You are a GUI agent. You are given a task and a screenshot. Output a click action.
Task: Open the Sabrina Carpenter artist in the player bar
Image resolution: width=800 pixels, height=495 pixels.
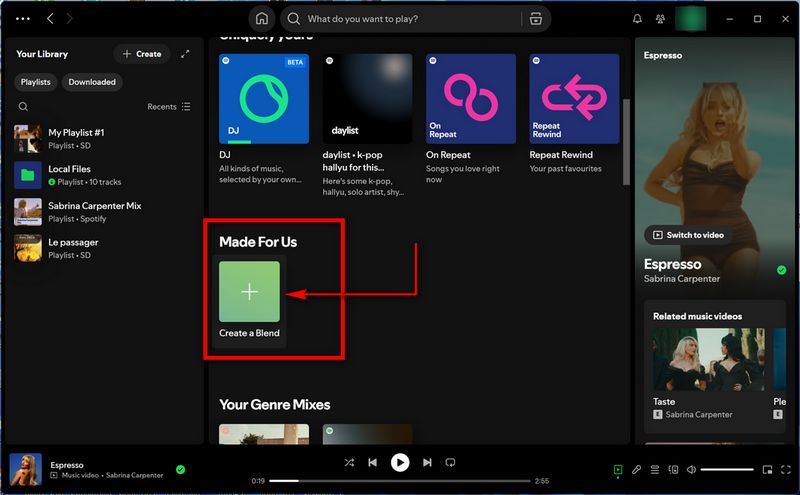point(135,475)
